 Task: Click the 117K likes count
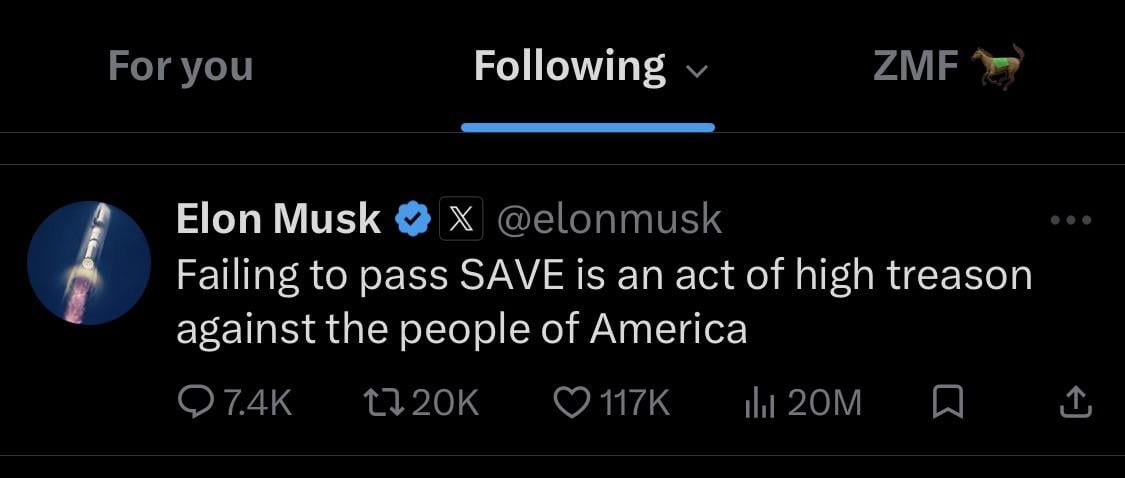[x=634, y=402]
